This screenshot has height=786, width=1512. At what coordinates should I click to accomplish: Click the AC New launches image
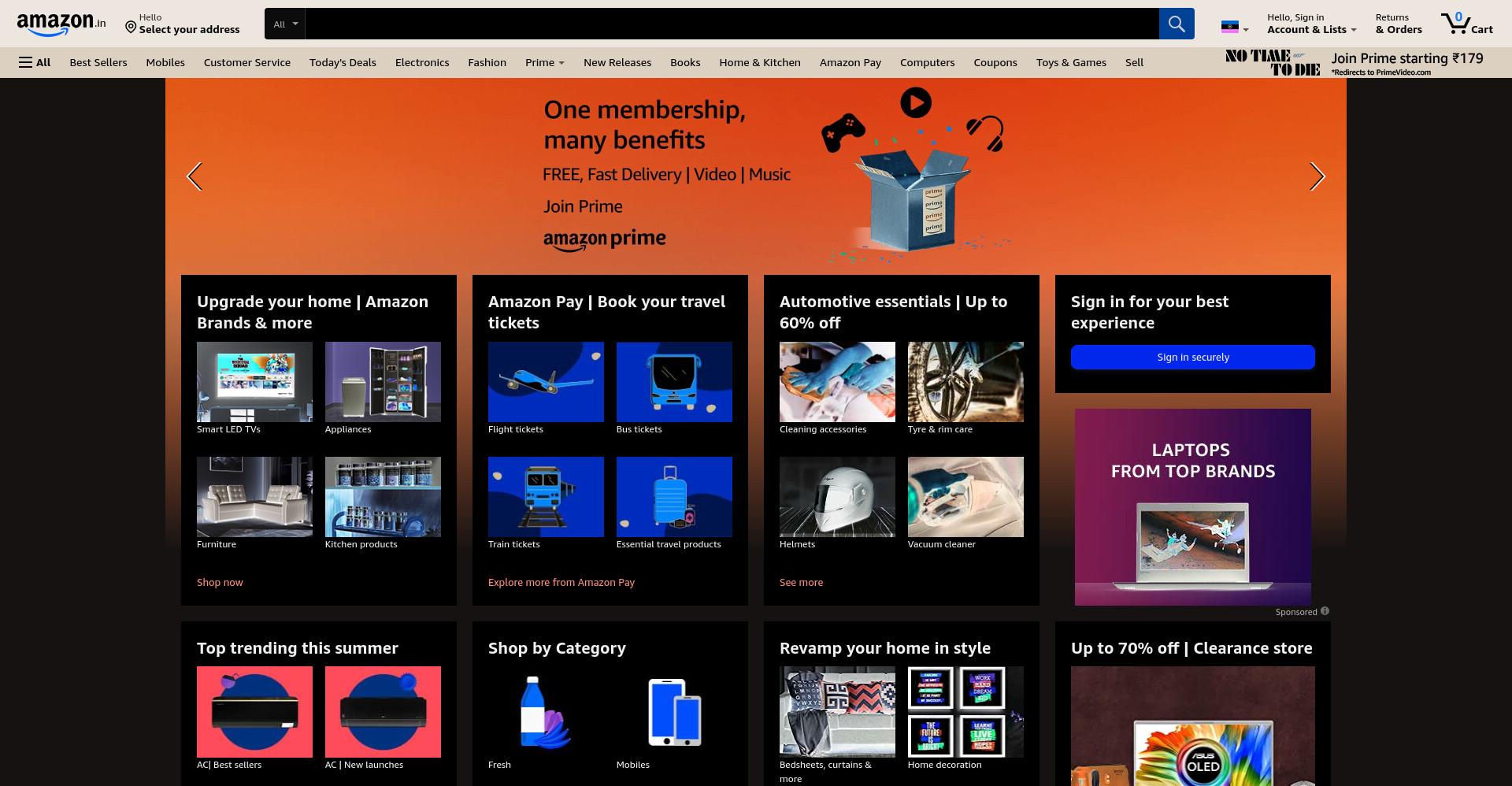pos(383,712)
